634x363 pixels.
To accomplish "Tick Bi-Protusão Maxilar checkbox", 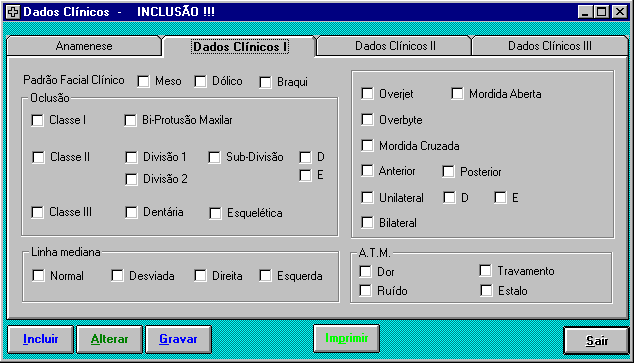I will click(x=130, y=120).
